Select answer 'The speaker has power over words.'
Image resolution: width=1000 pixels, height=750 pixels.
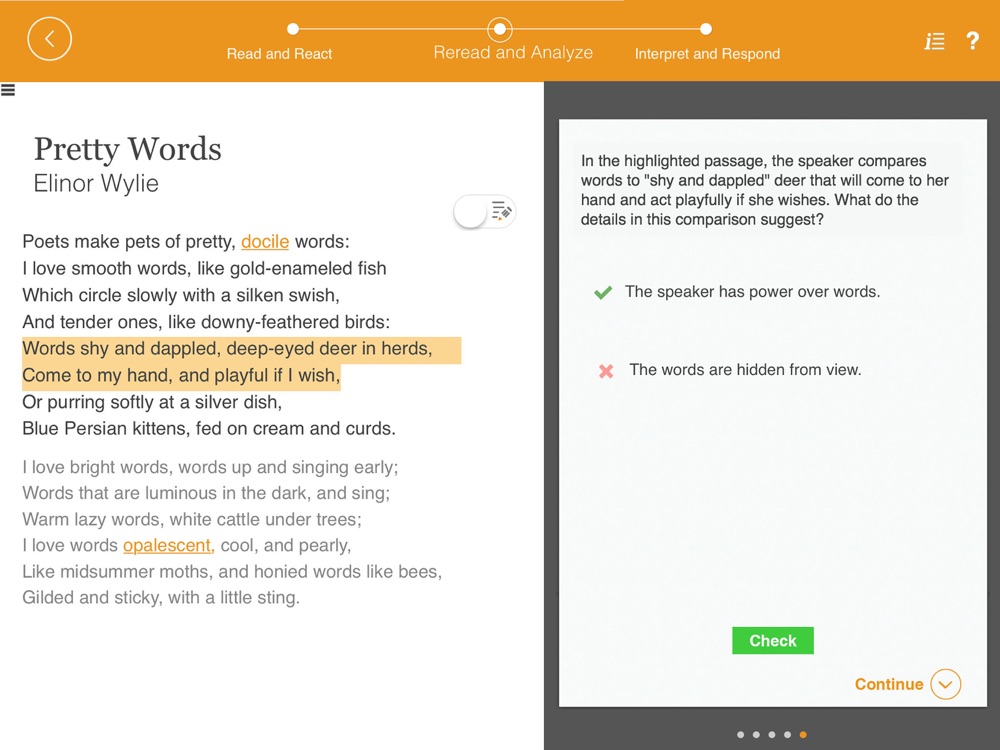point(752,291)
